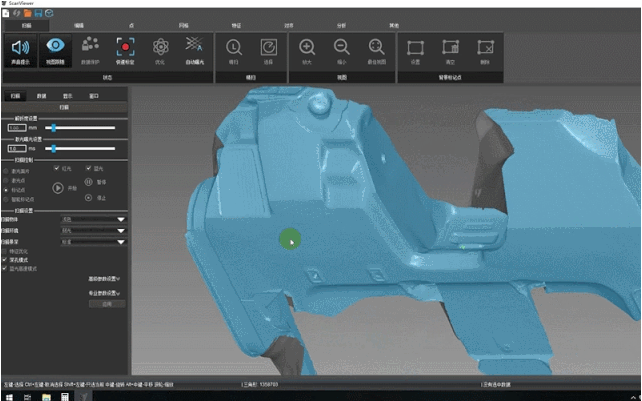The height and width of the screenshot is (401, 642).
Task: Click the zoom out magnifier icon
Action: pyautogui.click(x=342, y=51)
